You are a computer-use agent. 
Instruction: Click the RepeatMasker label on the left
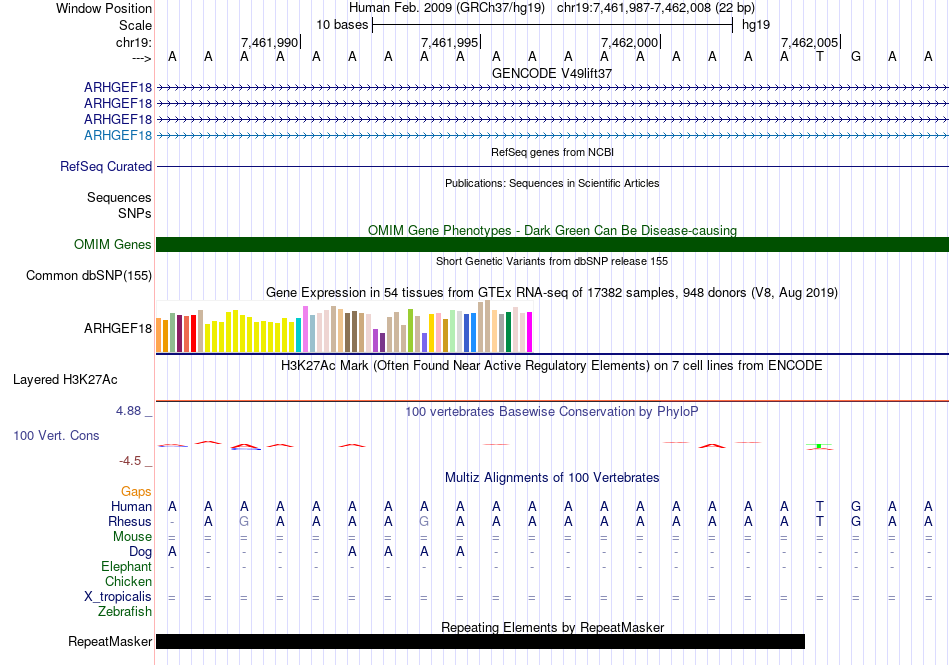point(110,641)
